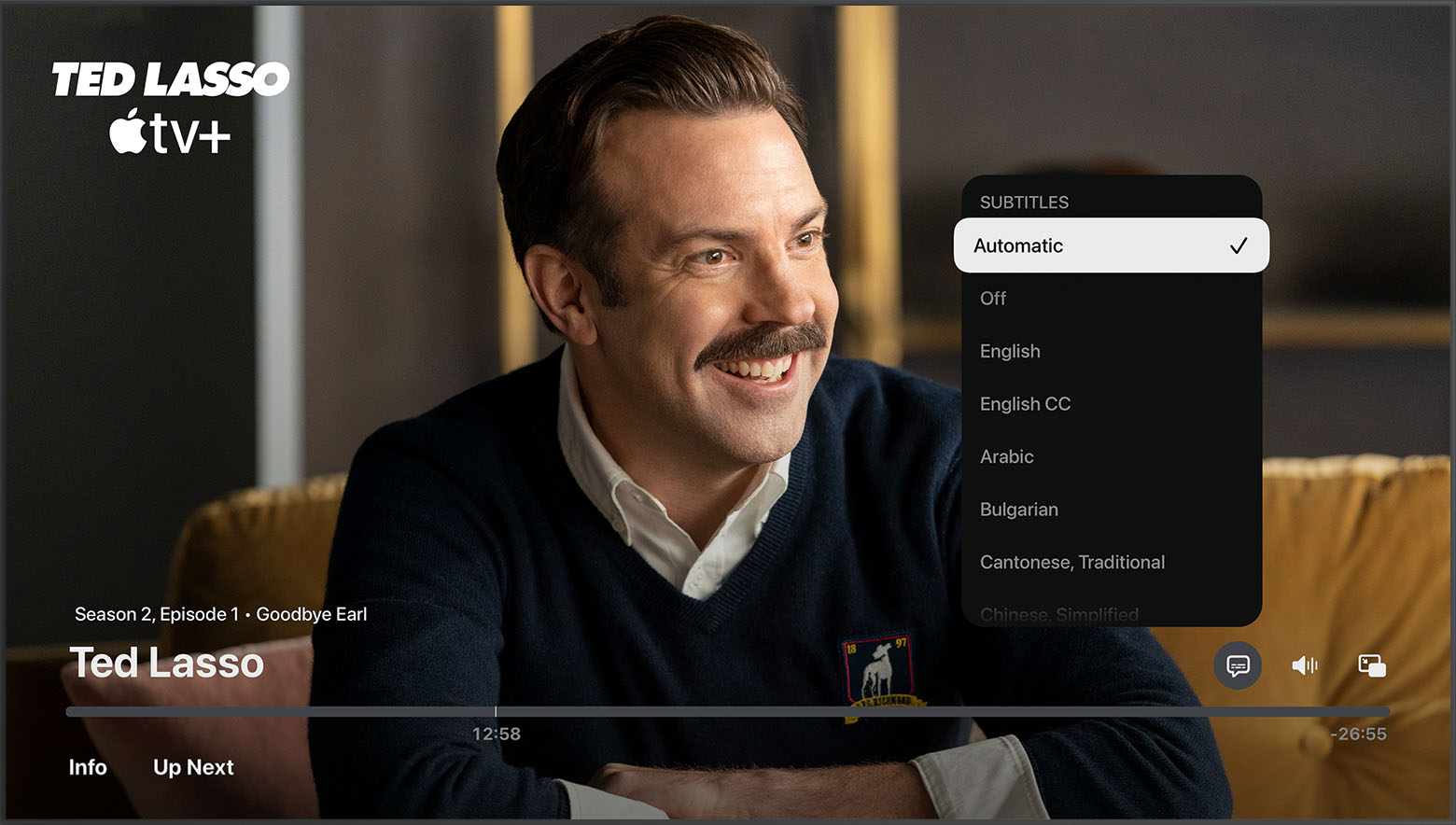
Task: Open the subtitles speech-bubble icon
Action: click(x=1238, y=665)
